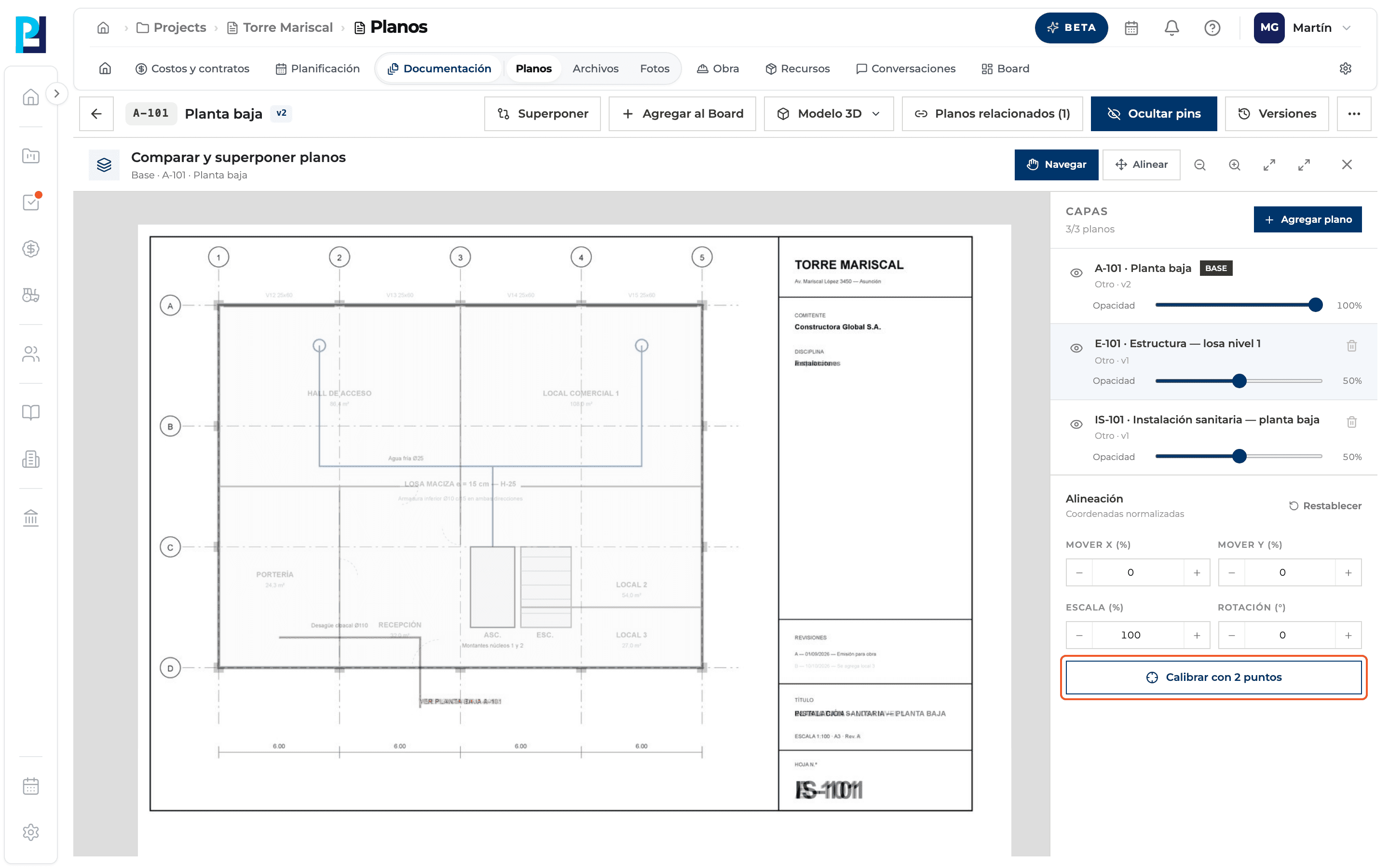Open the help question mark icon
The width and height of the screenshot is (1389, 868).
[x=1212, y=27]
